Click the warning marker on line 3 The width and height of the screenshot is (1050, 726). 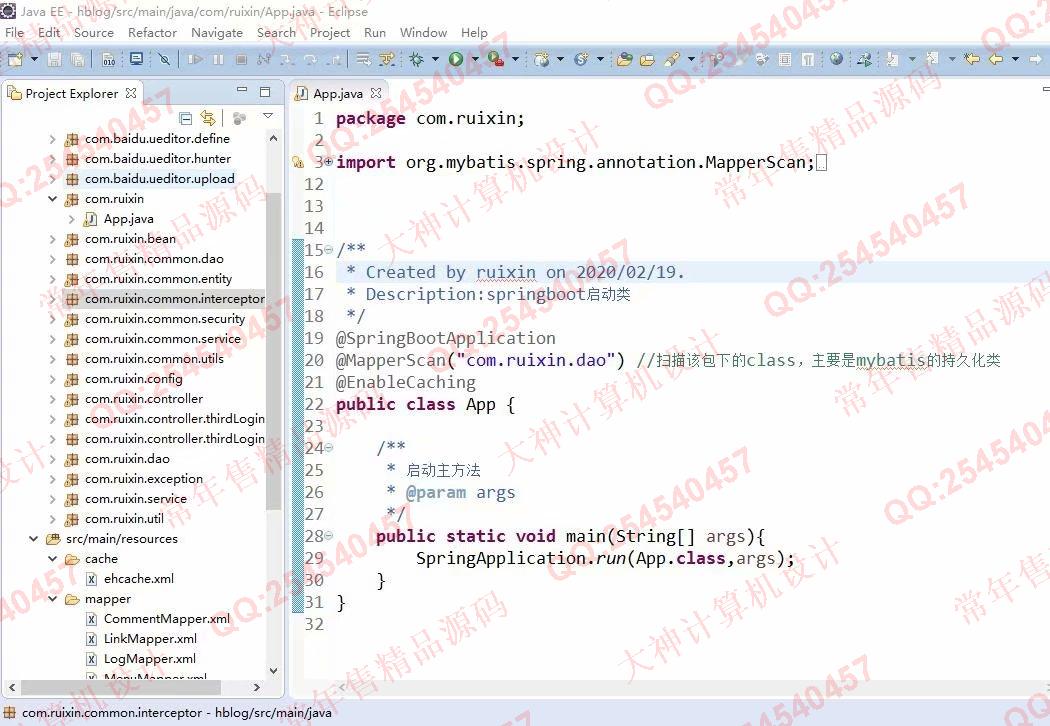(x=298, y=162)
